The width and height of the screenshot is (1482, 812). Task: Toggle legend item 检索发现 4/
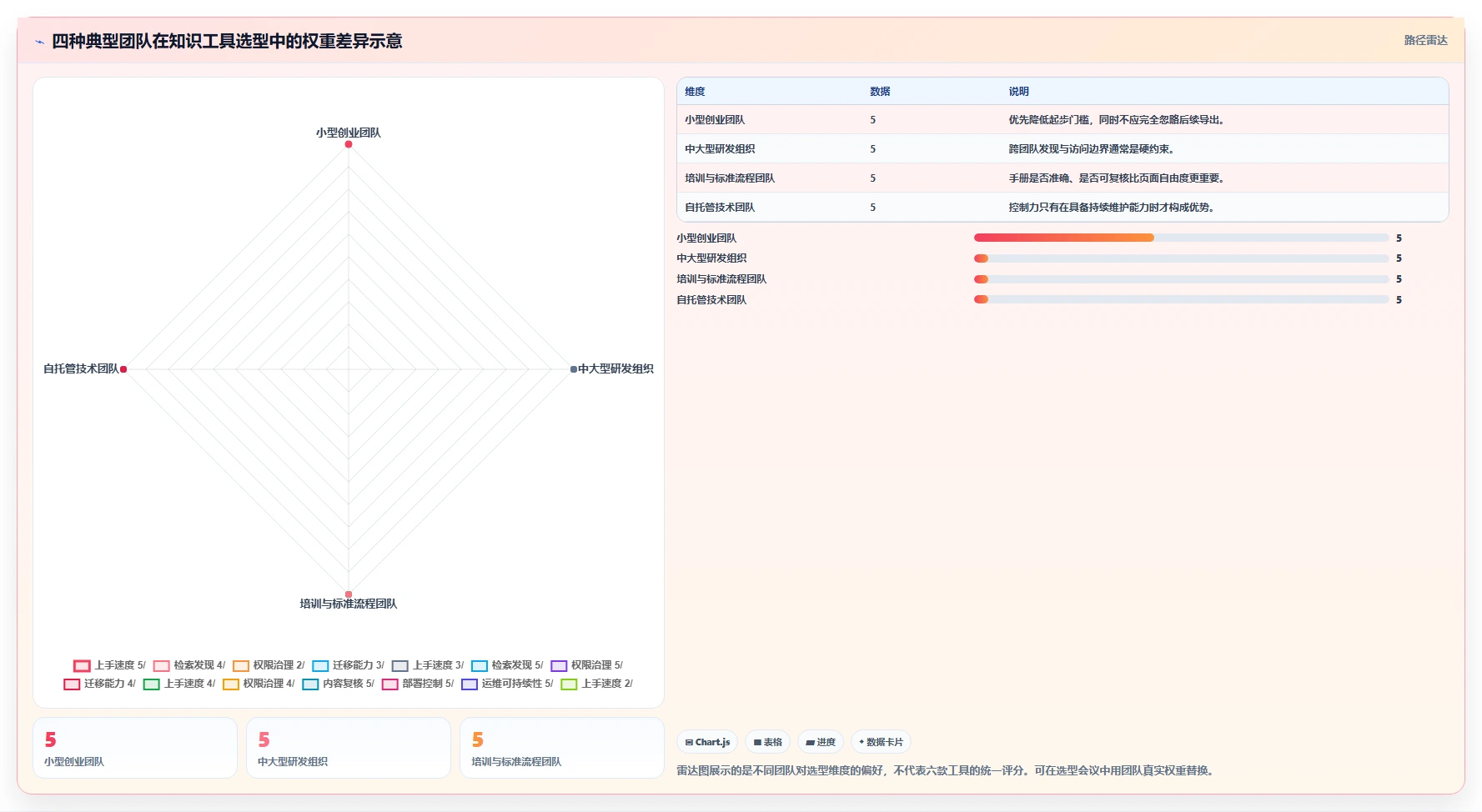(x=189, y=665)
